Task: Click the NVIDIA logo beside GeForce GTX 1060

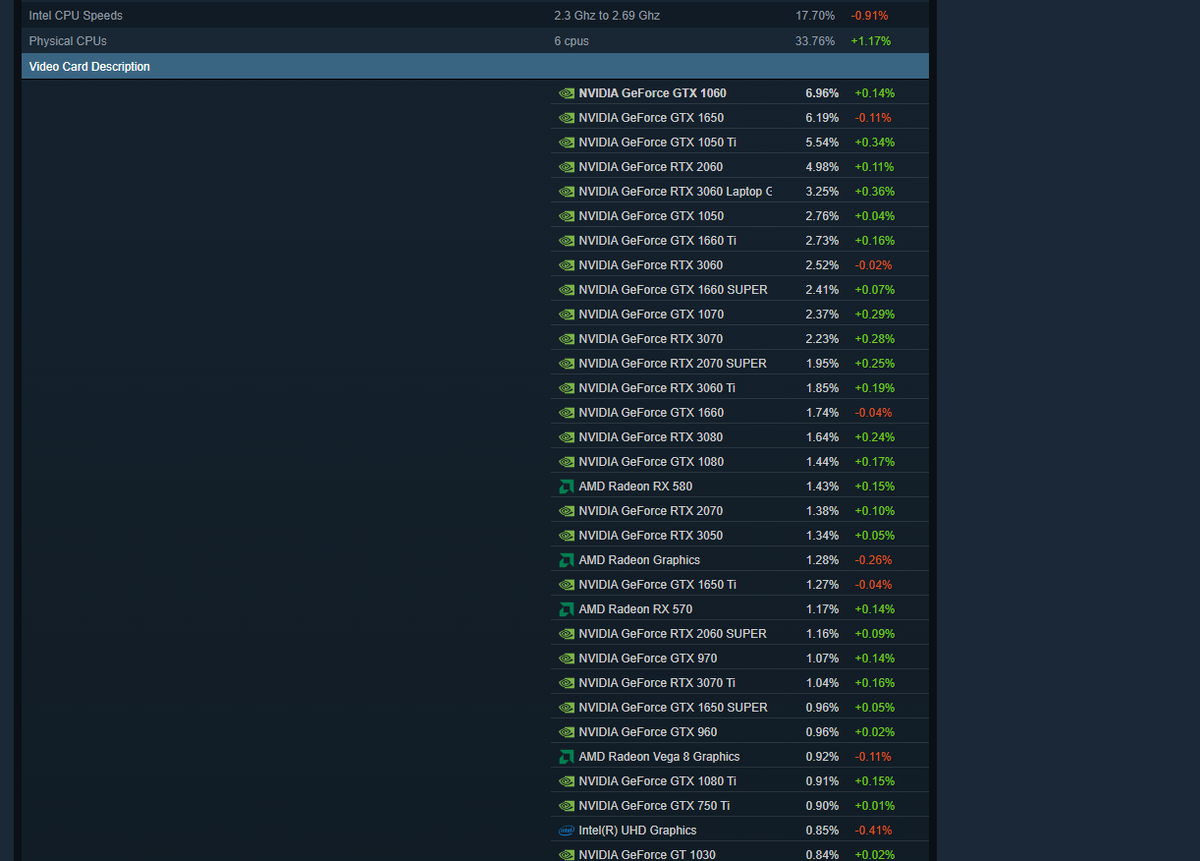Action: (566, 93)
